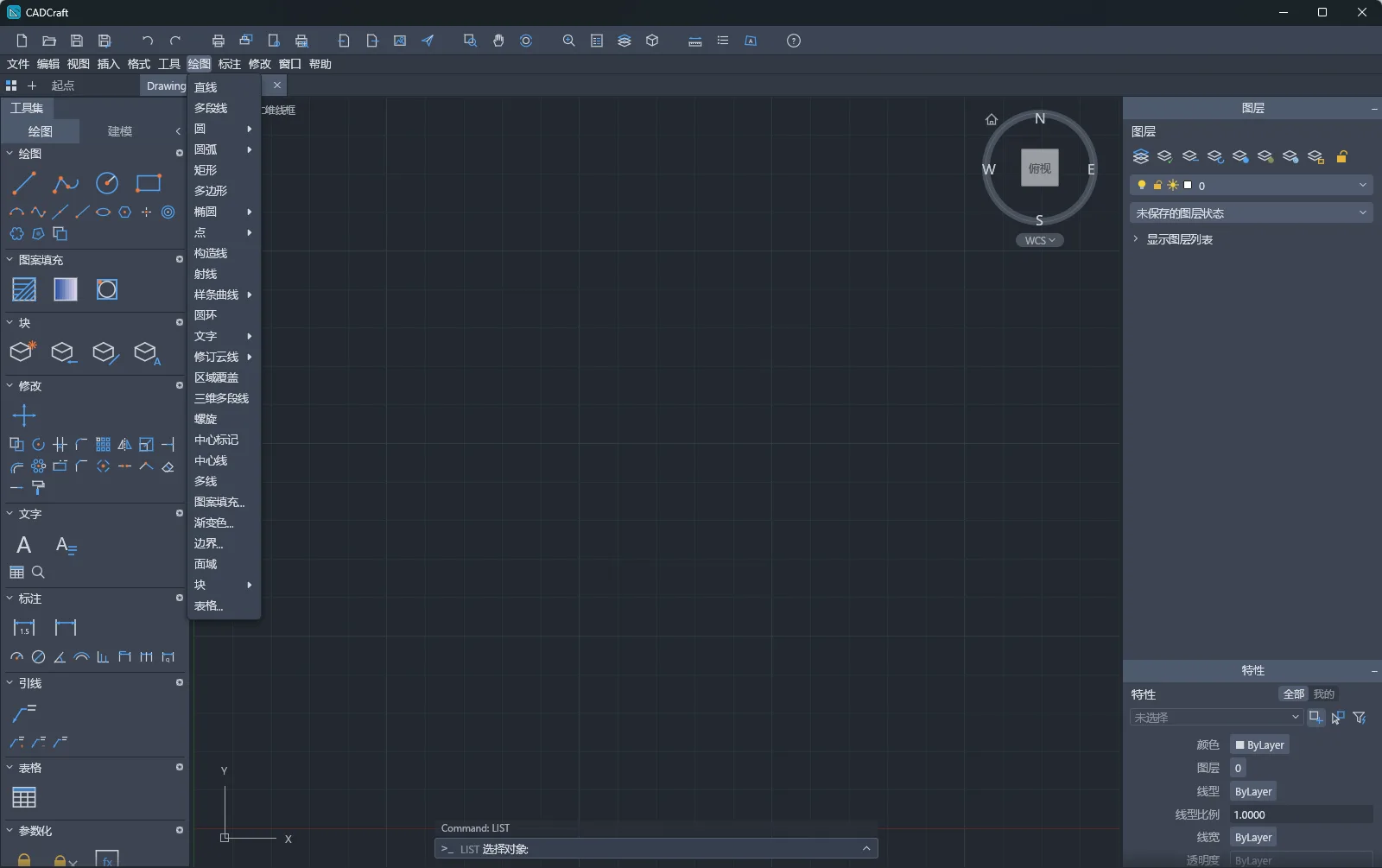Click the Move tool in the Modify panel
The height and width of the screenshot is (868, 1382).
[24, 416]
